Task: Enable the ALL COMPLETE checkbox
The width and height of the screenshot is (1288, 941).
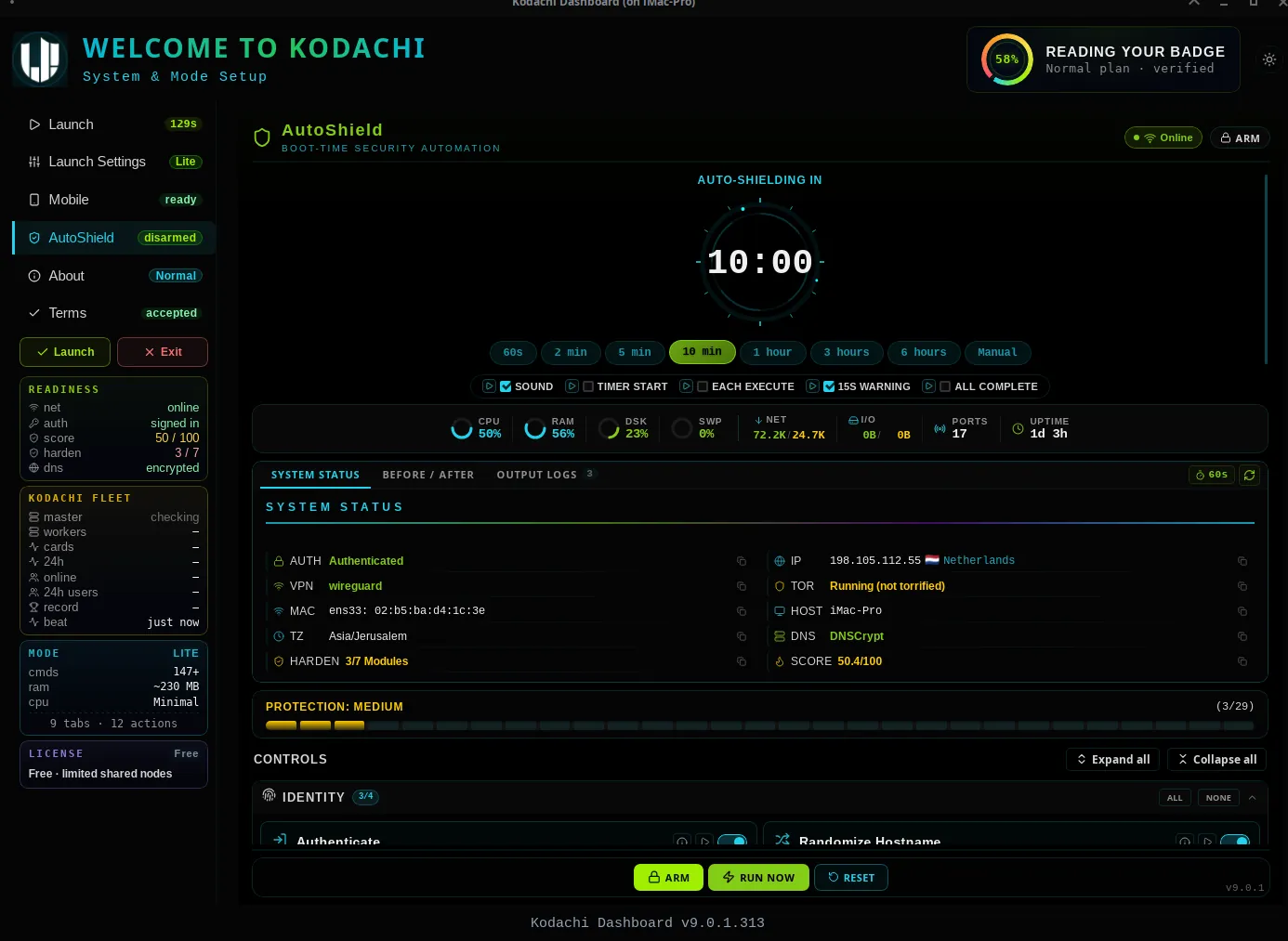Action: pos(945,386)
